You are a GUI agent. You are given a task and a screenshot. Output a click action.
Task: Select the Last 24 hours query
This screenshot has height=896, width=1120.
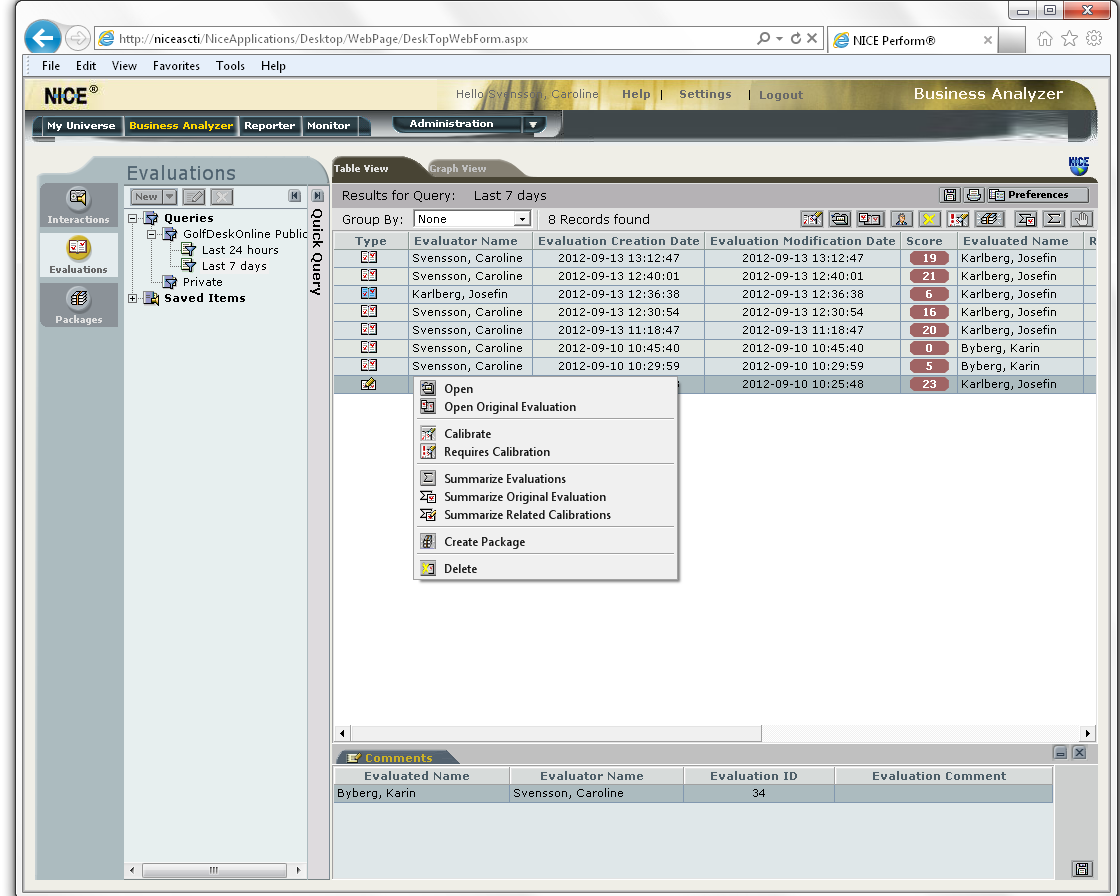tap(240, 250)
